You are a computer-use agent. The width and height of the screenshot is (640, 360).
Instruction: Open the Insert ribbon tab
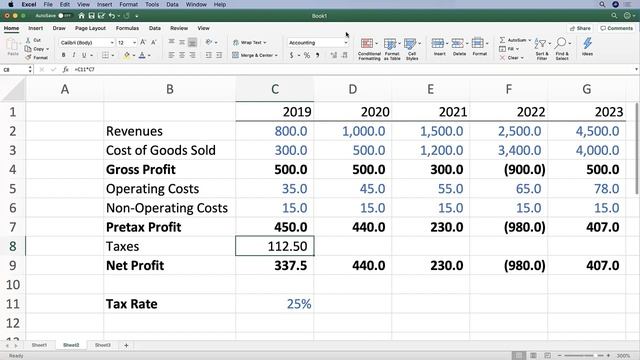click(x=36, y=28)
